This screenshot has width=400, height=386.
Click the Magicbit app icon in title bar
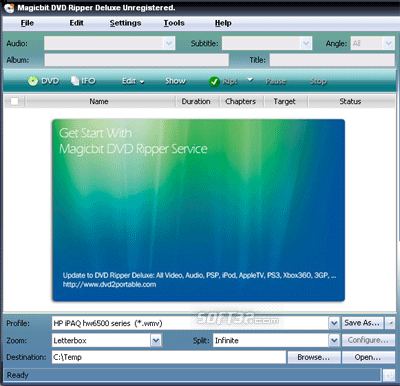point(8,7)
